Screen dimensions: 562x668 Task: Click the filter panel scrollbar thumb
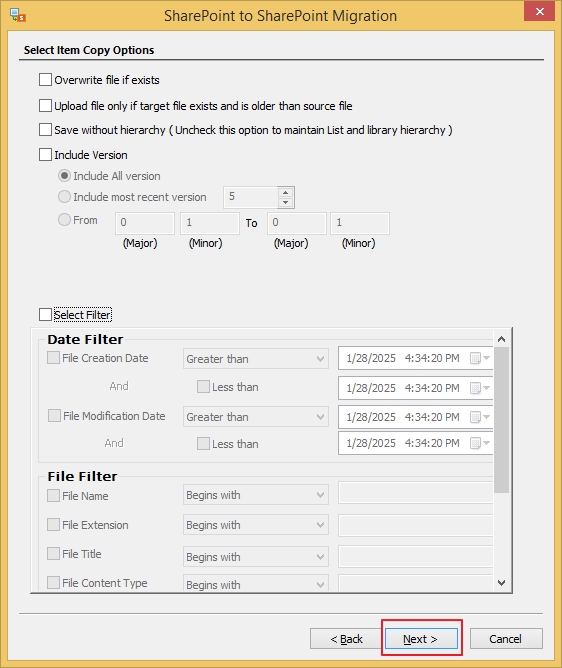point(501,420)
